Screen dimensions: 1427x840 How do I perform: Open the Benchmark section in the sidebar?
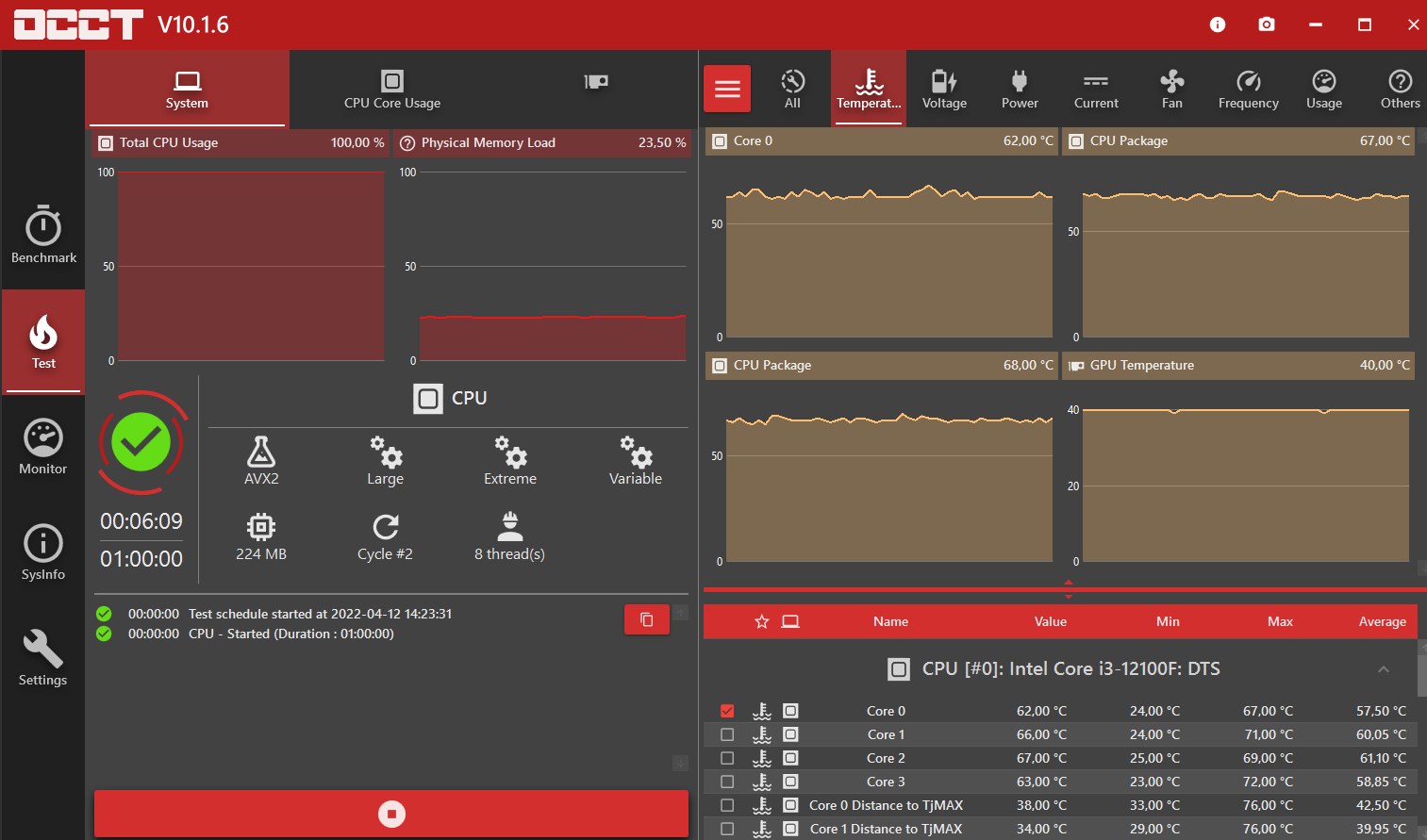[x=43, y=235]
